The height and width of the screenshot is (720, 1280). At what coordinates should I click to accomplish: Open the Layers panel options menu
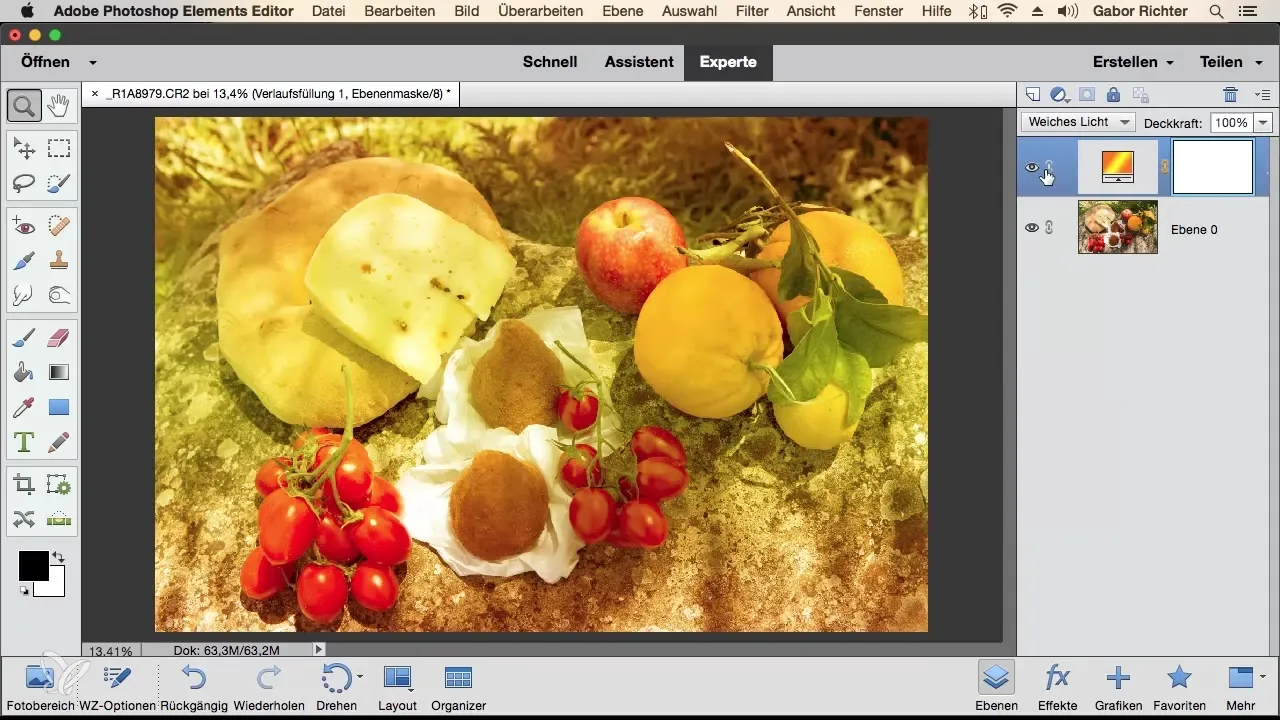coord(1262,95)
